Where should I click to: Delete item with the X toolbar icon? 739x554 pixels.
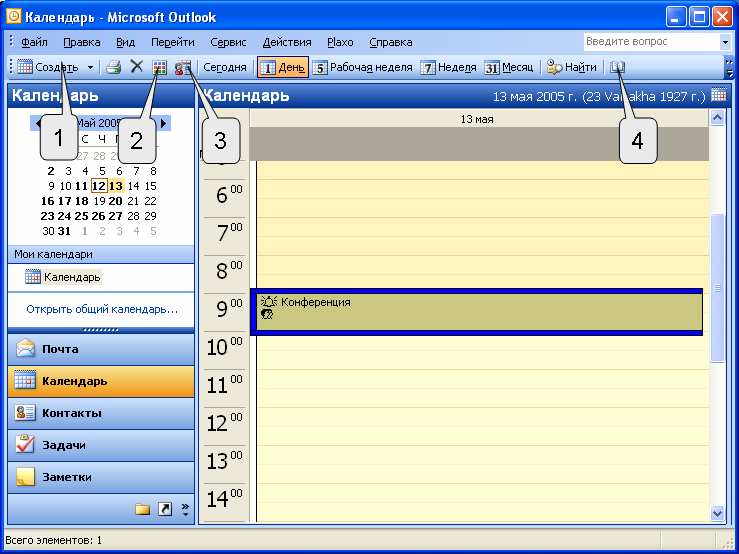tap(137, 67)
